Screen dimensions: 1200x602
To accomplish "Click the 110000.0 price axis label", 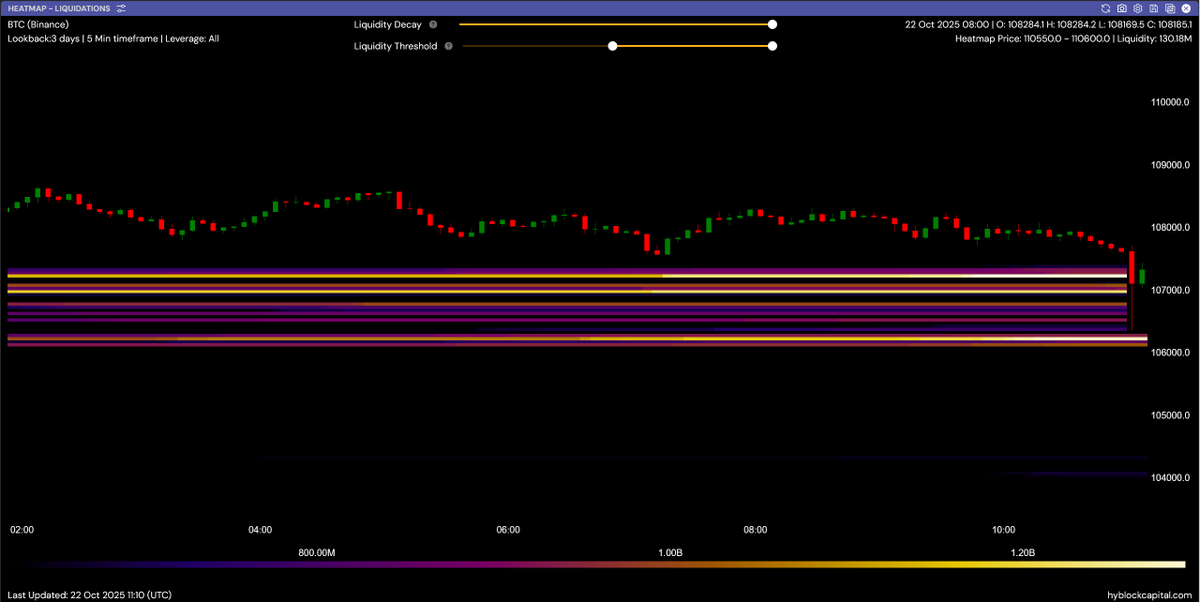I will coord(1171,102).
